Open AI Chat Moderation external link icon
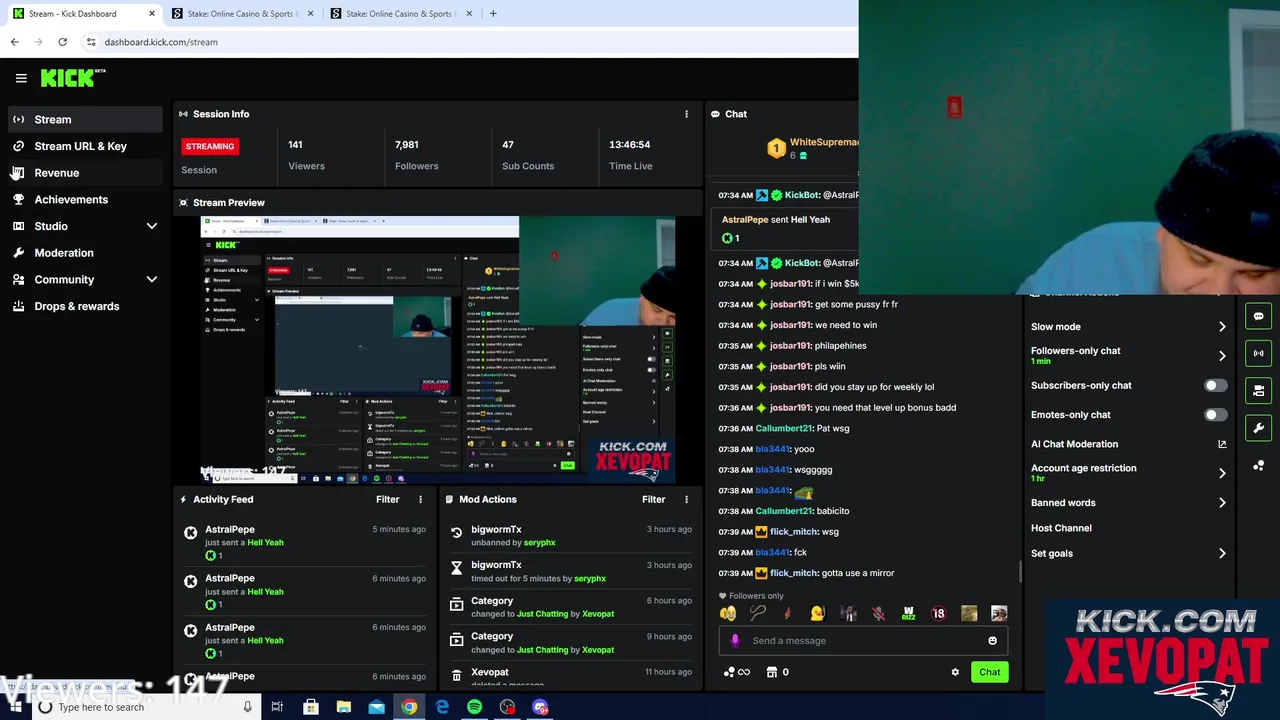Viewport: 1280px width, 720px height. click(1222, 444)
